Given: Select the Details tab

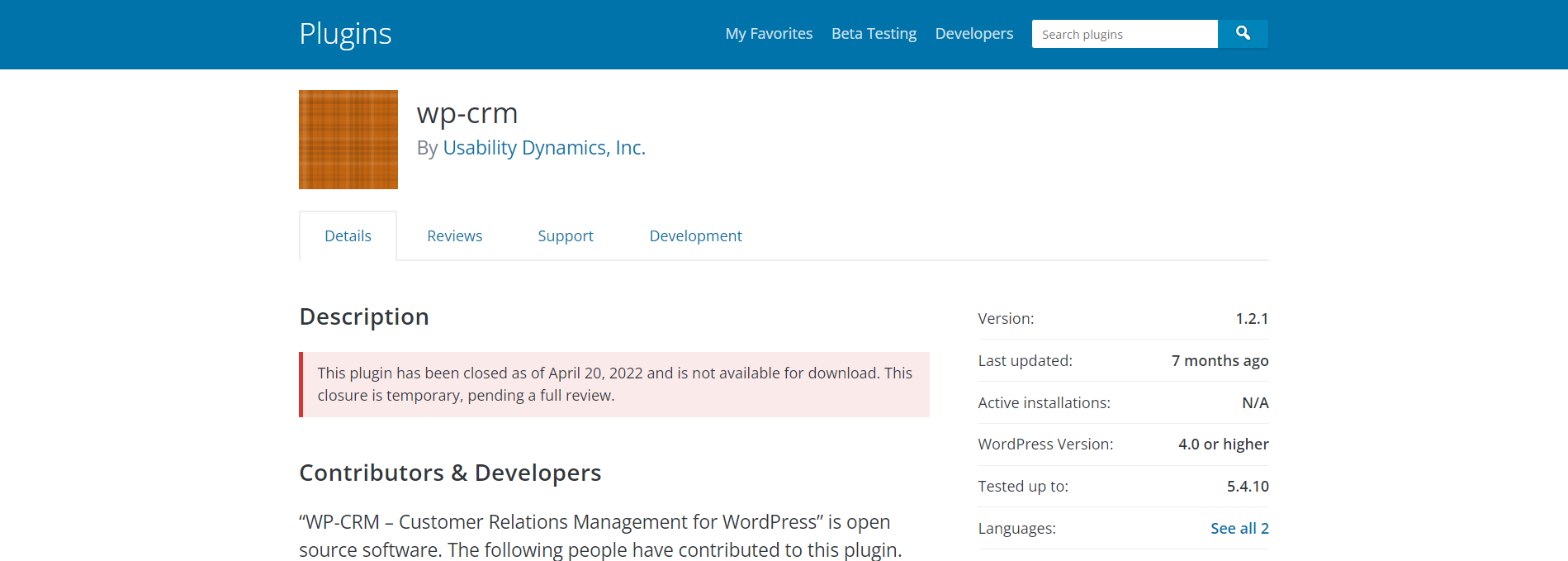Looking at the screenshot, I should pos(348,236).
